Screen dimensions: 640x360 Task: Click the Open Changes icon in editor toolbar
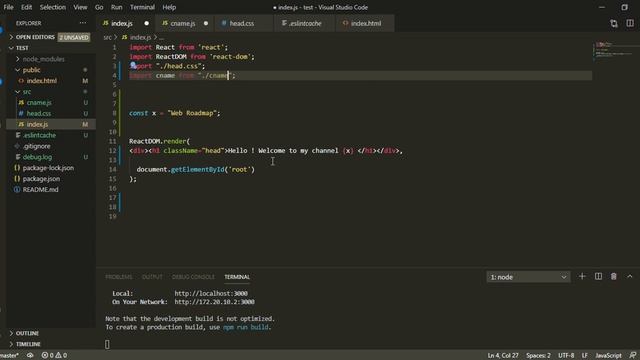click(x=614, y=23)
